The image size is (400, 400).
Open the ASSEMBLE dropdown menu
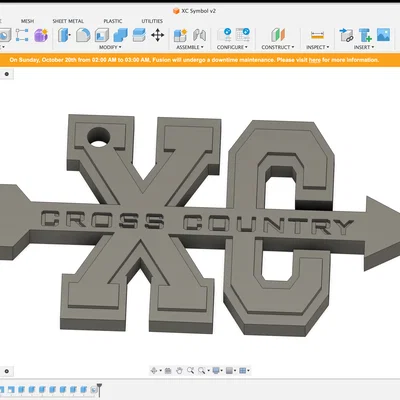190,47
